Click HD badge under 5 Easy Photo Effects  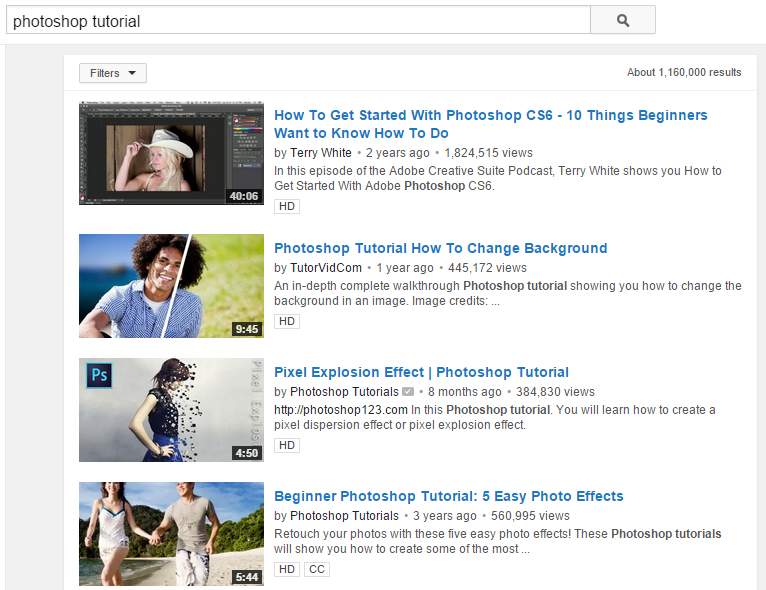click(x=287, y=569)
